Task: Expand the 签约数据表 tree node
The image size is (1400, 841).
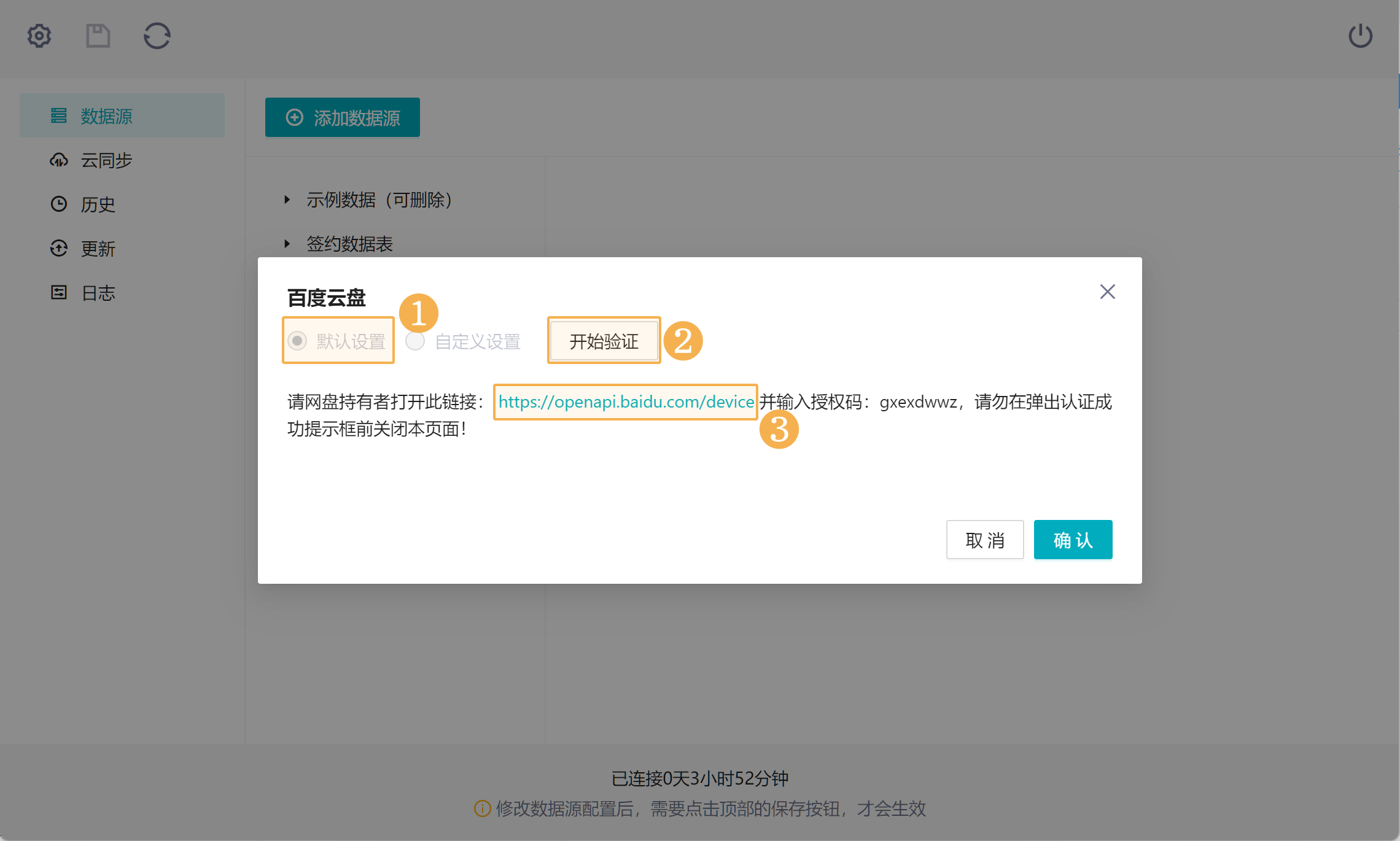Action: click(x=287, y=244)
